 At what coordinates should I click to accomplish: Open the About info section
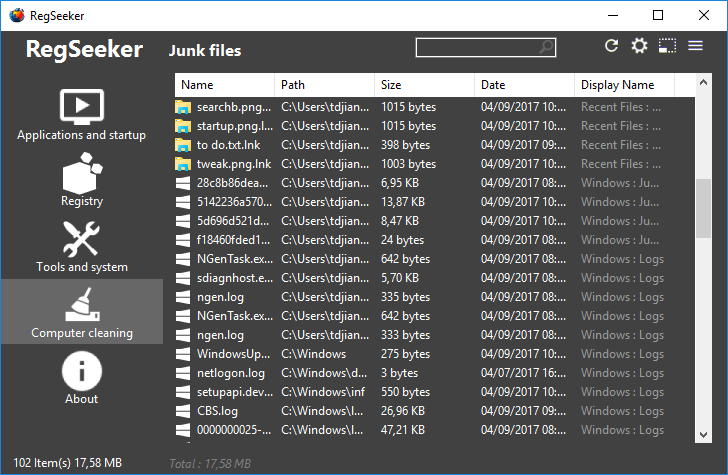tap(82, 378)
